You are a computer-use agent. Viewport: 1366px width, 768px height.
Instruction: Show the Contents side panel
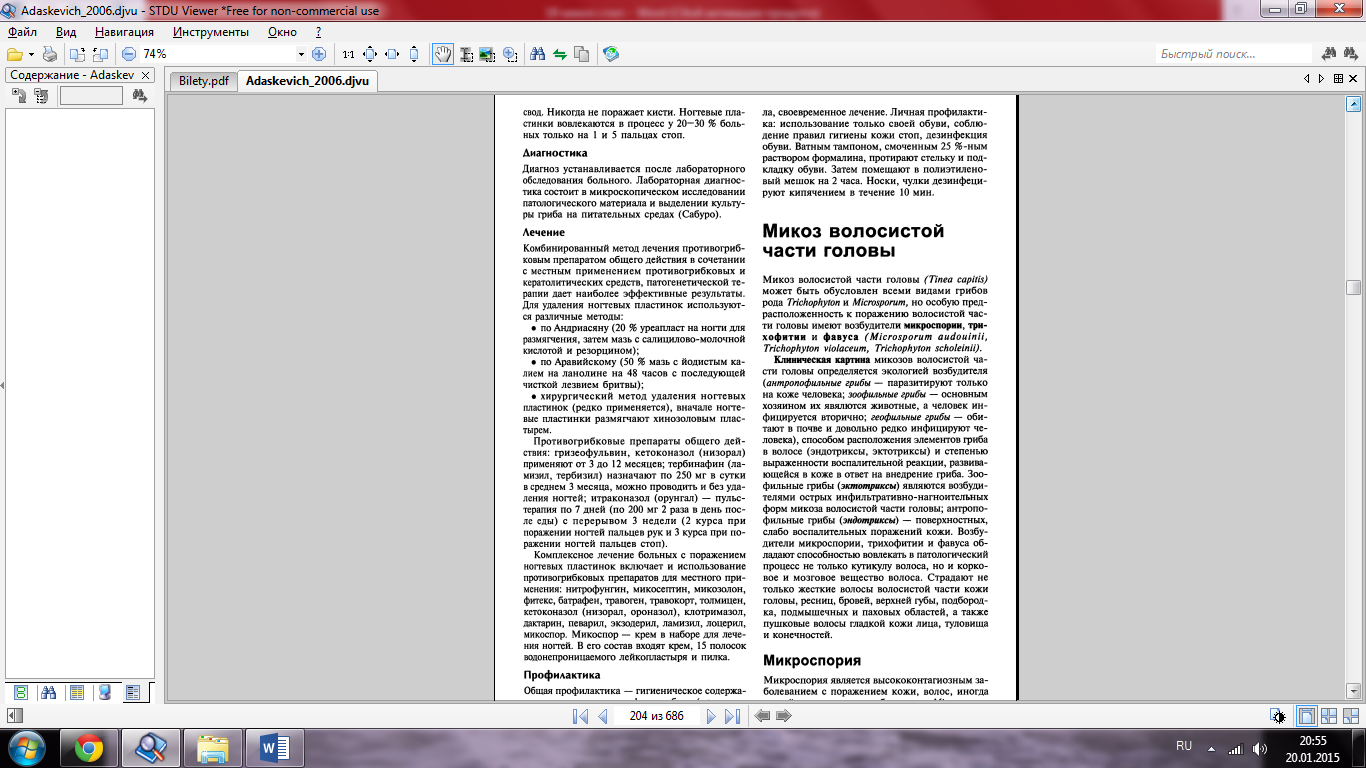tap(133, 692)
